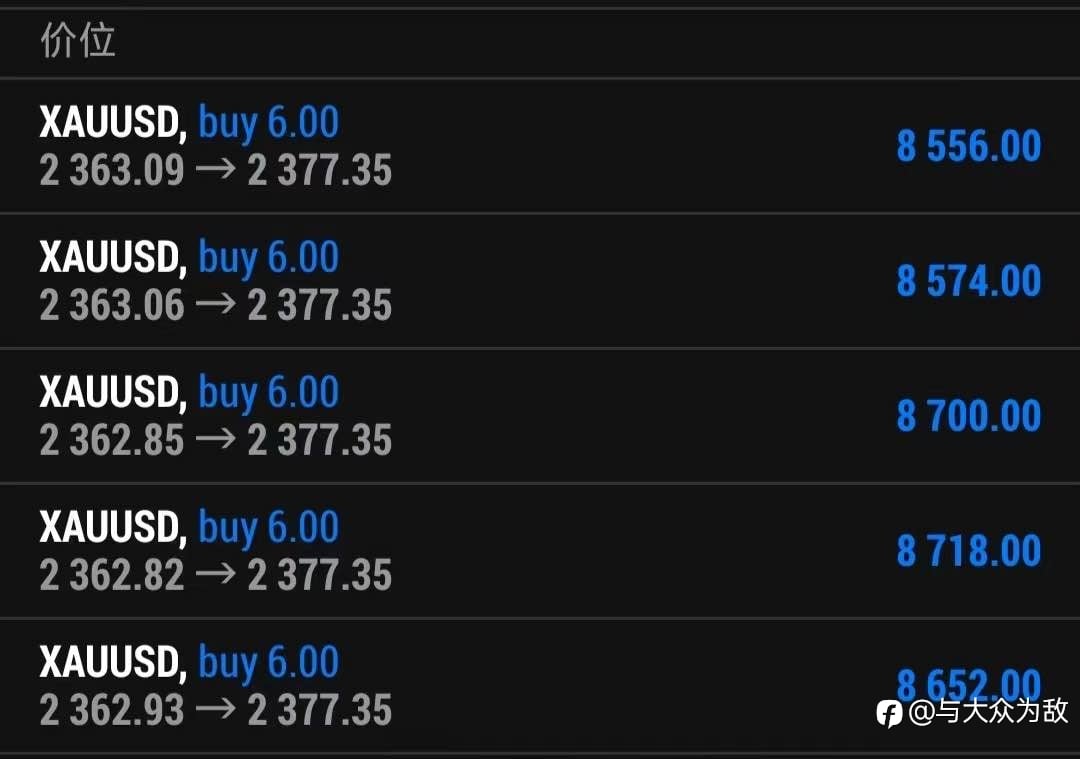Open the XAUUSD trade entered at 2 362.82
1080x759 pixels.
(x=540, y=551)
